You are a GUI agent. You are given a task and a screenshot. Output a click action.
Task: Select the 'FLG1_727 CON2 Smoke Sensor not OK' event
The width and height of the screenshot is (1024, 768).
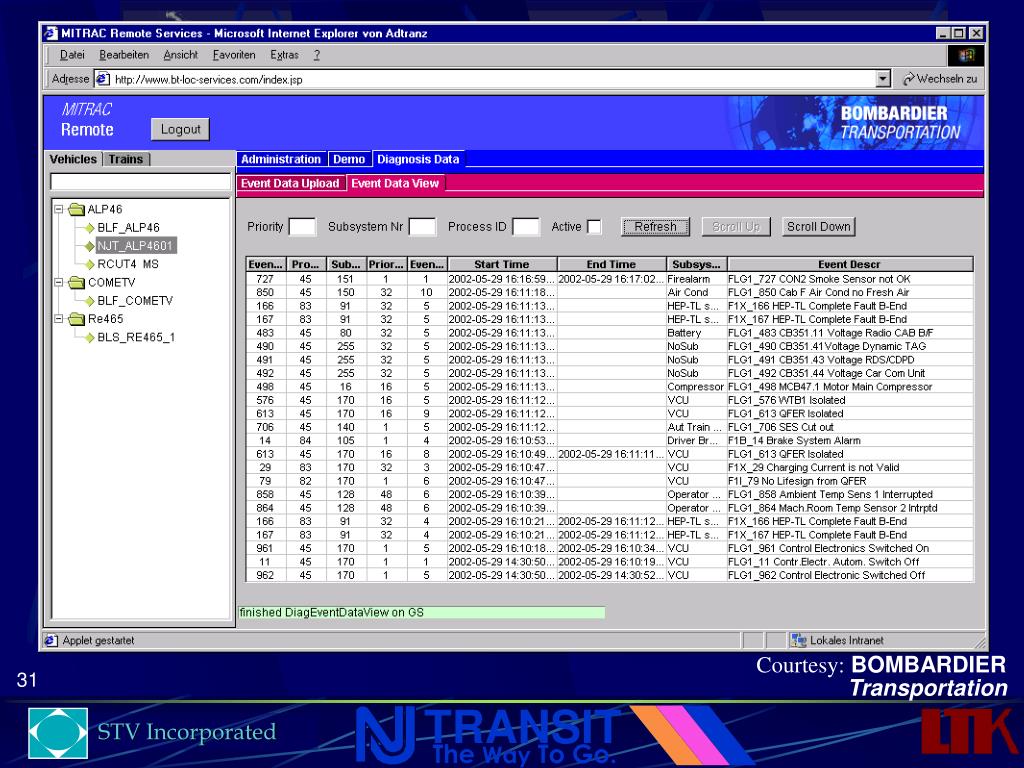point(609,279)
